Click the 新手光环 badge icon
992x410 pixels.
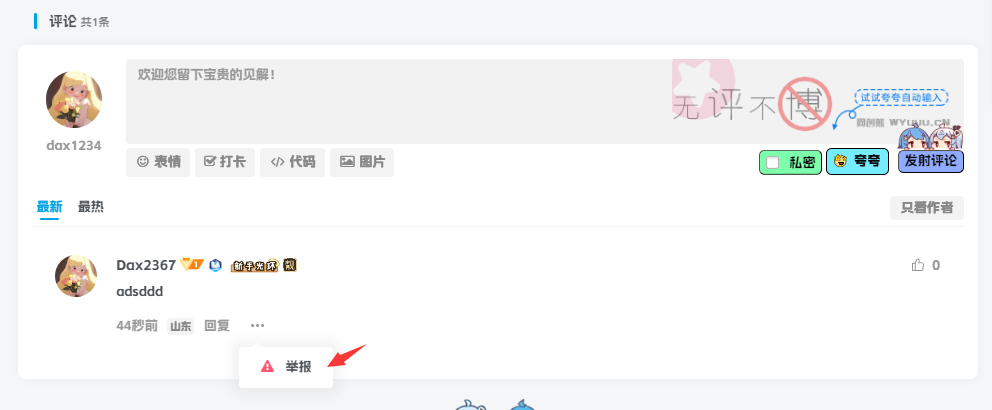pyautogui.click(x=255, y=266)
